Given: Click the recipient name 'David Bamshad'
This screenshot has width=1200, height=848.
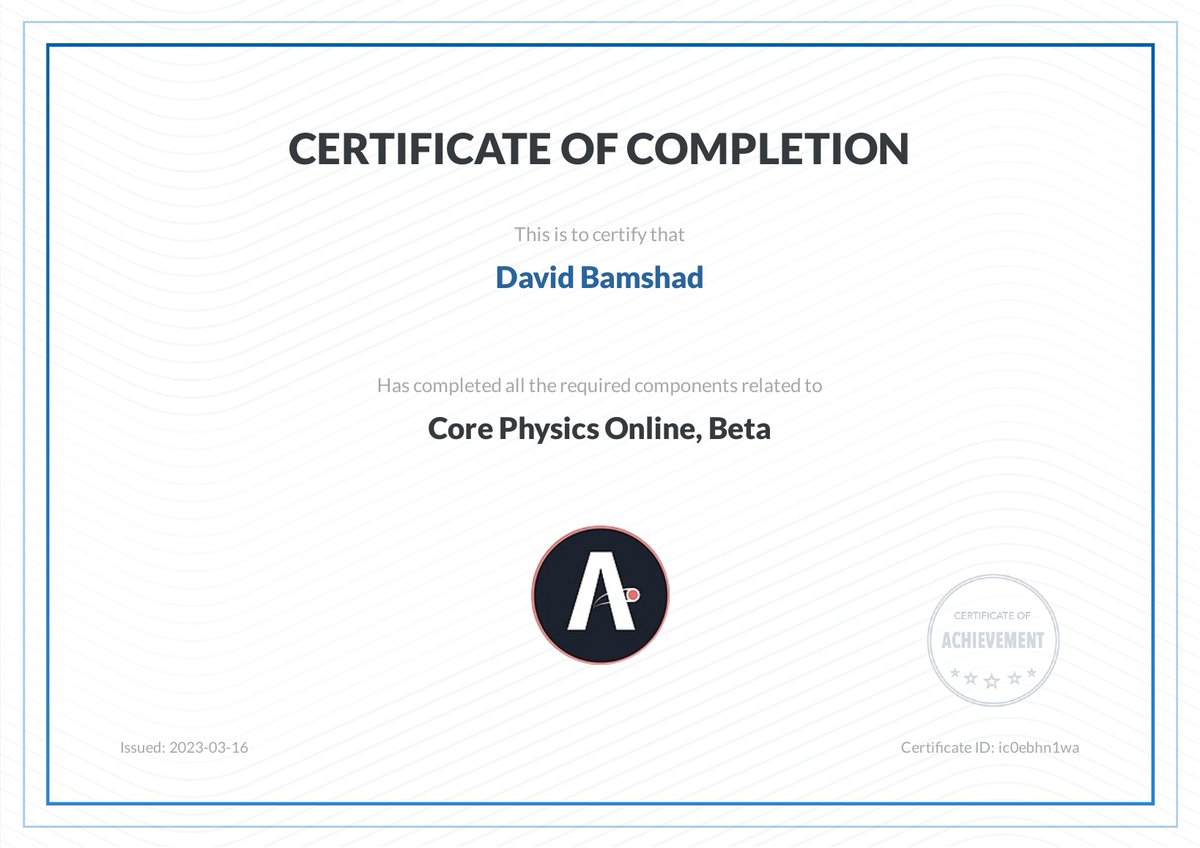Looking at the screenshot, I should [x=600, y=277].
